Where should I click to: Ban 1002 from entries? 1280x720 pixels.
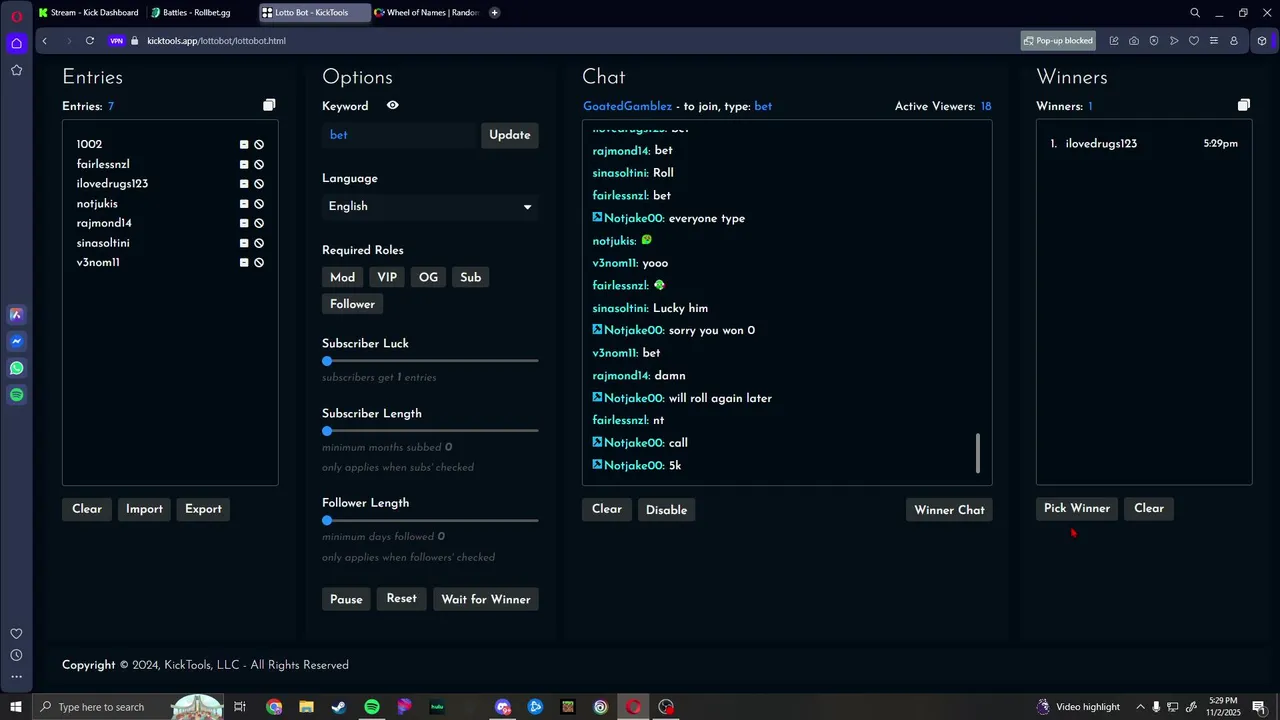pyautogui.click(x=259, y=144)
